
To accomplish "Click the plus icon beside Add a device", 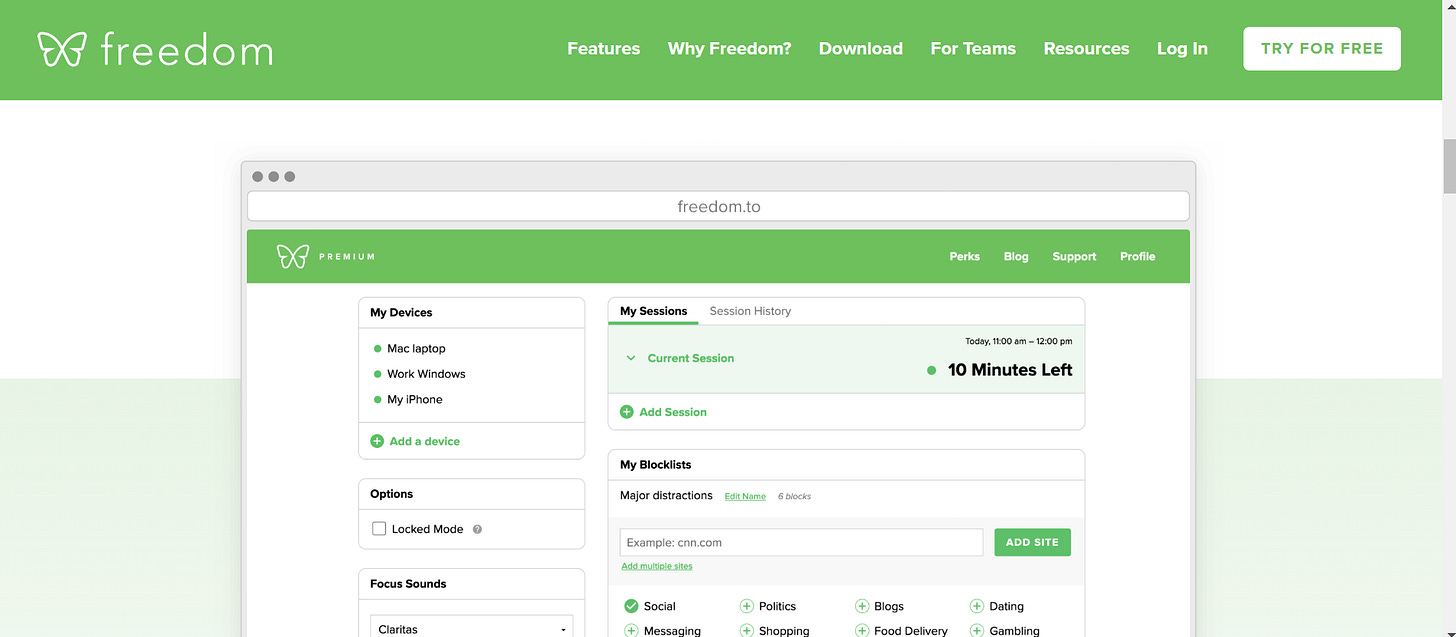I will [x=377, y=441].
